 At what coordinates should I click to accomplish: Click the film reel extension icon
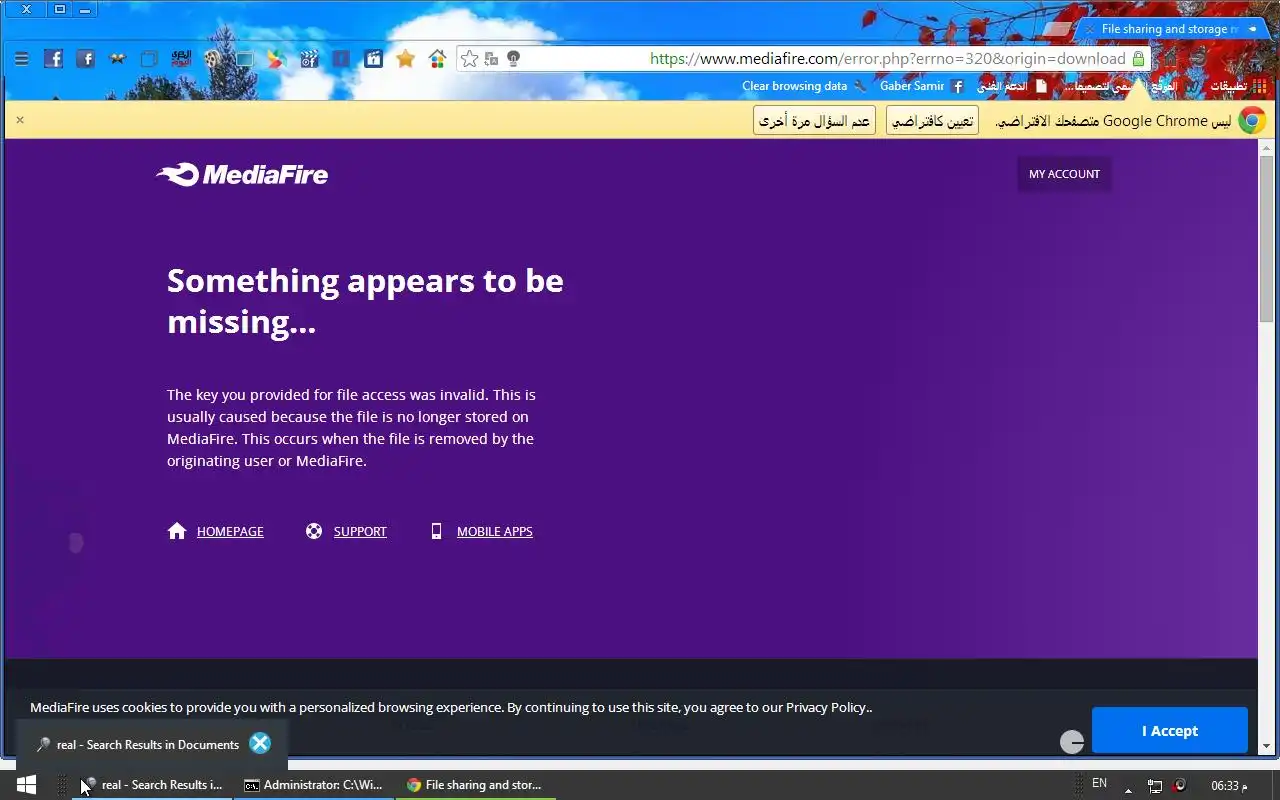[x=212, y=59]
